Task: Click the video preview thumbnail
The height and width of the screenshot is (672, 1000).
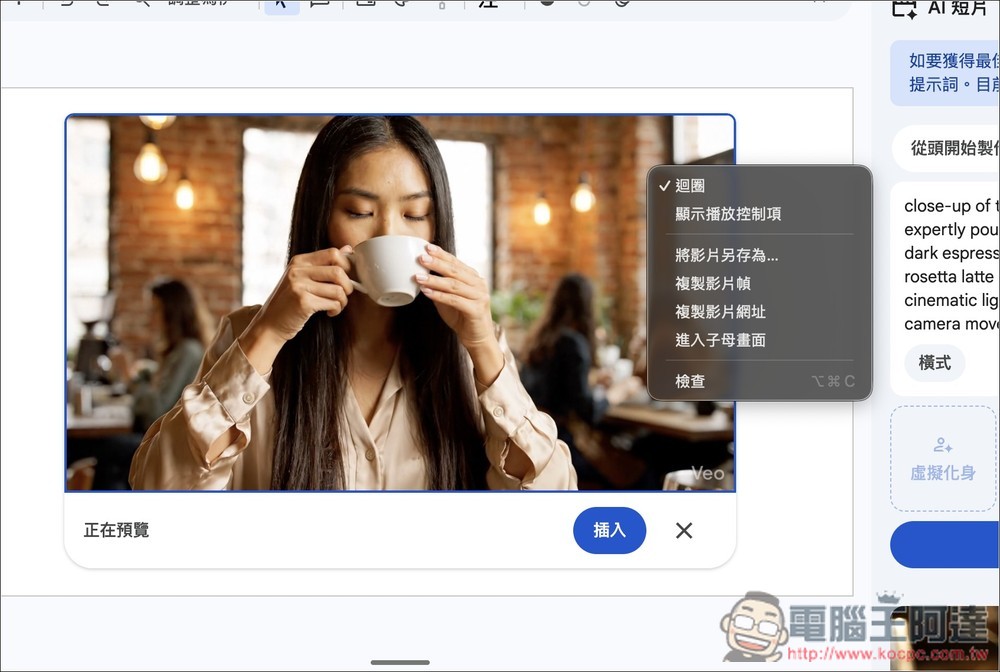Action: [300, 300]
